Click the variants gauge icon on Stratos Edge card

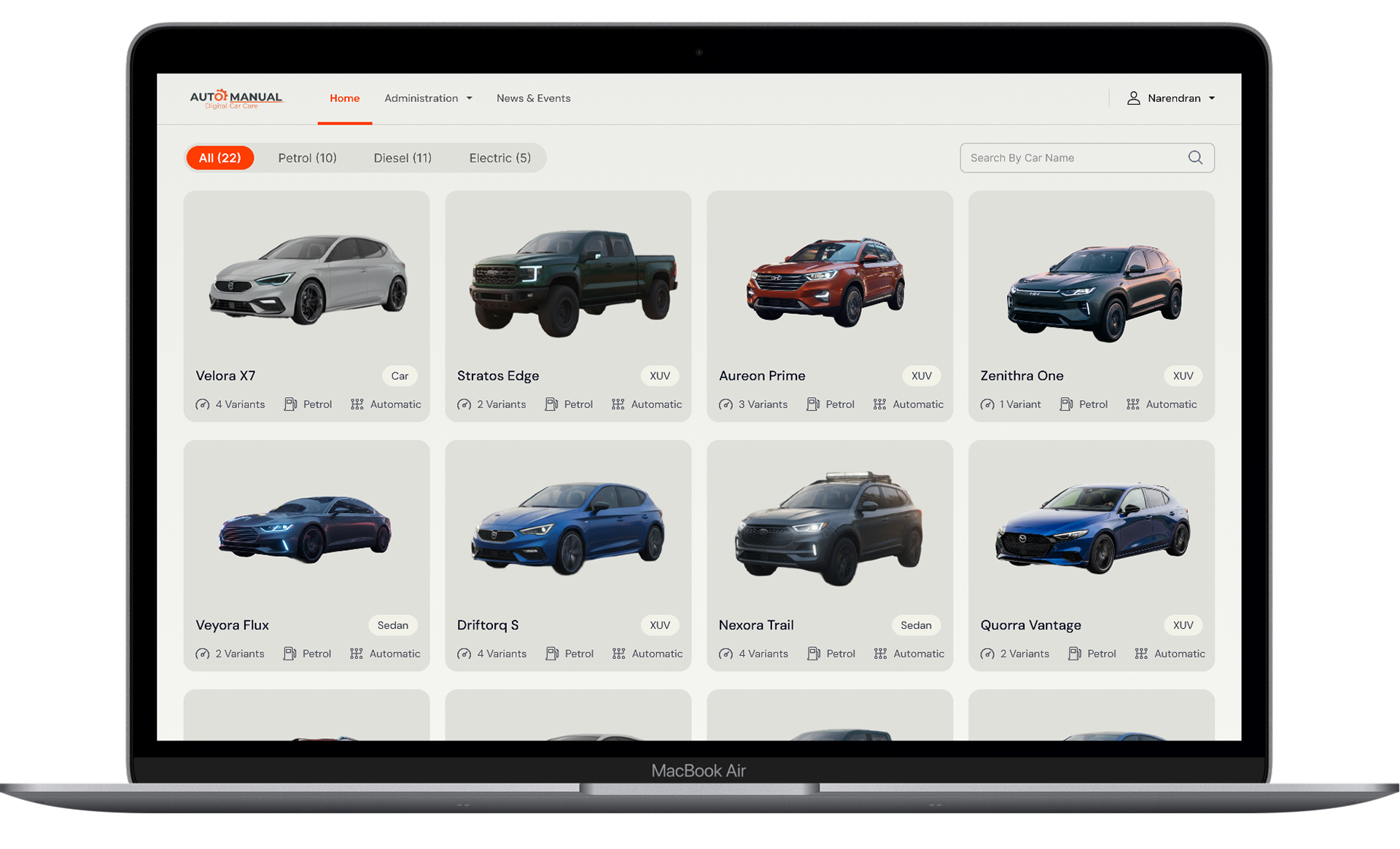[x=464, y=404]
